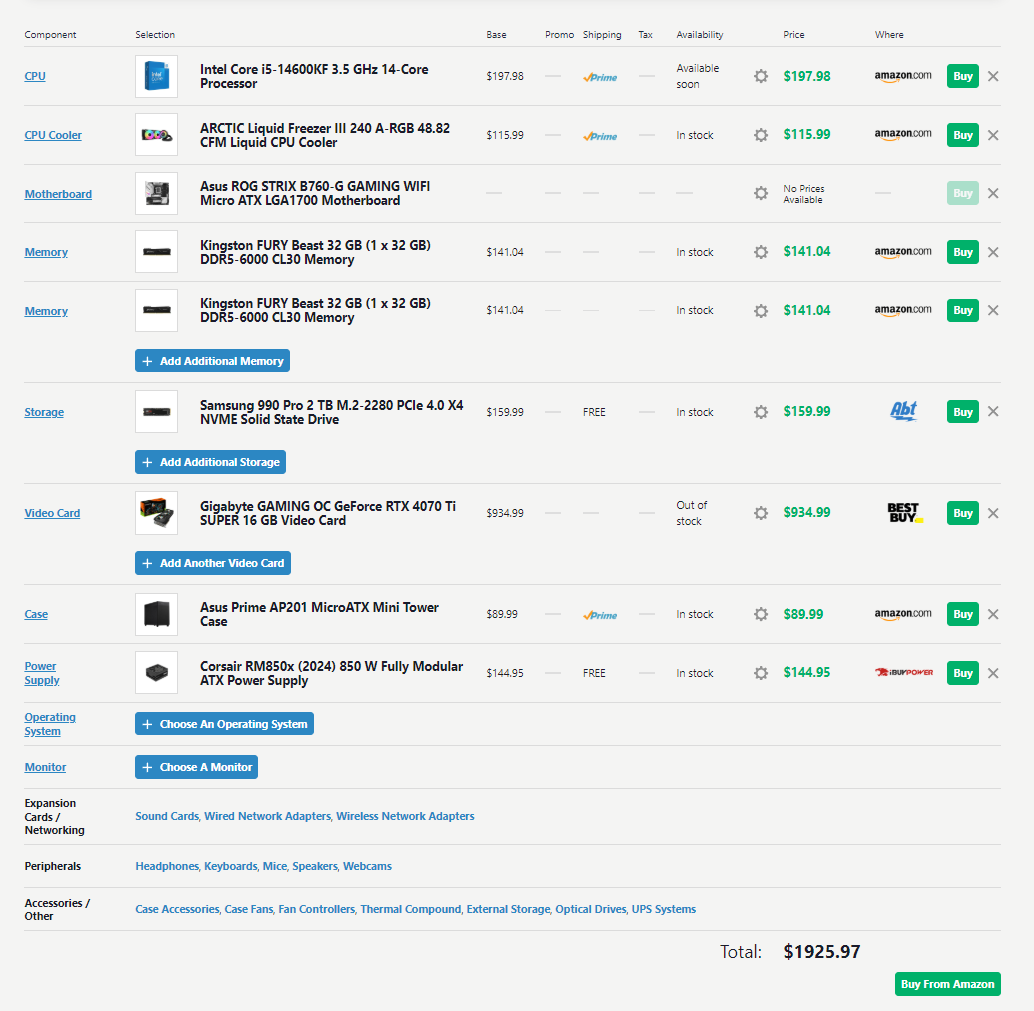Open the Headphones peripherals link
Viewport: 1034px width, 1011px height.
167,866
